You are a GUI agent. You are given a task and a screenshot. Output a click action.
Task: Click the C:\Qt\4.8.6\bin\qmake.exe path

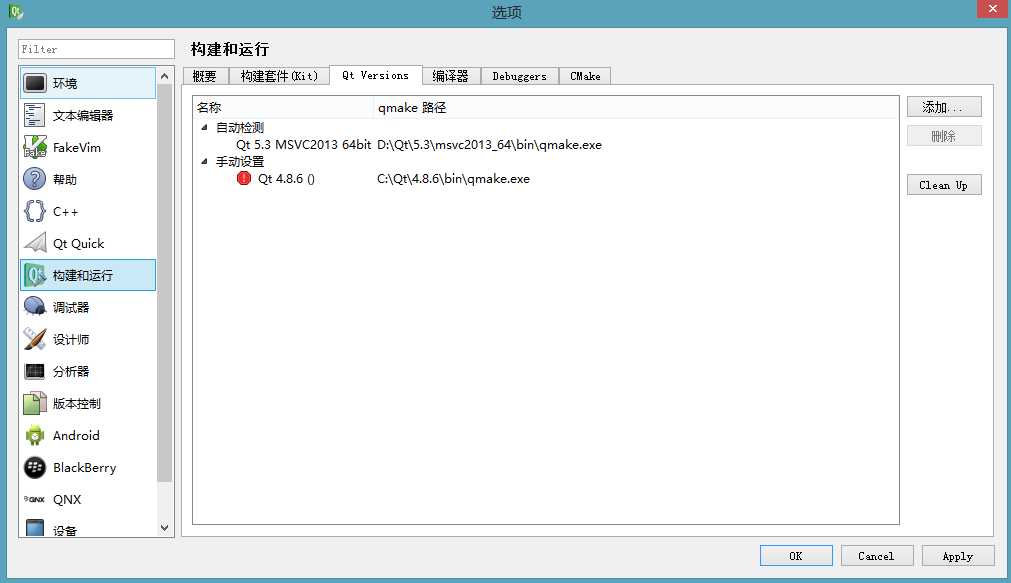[453, 179]
